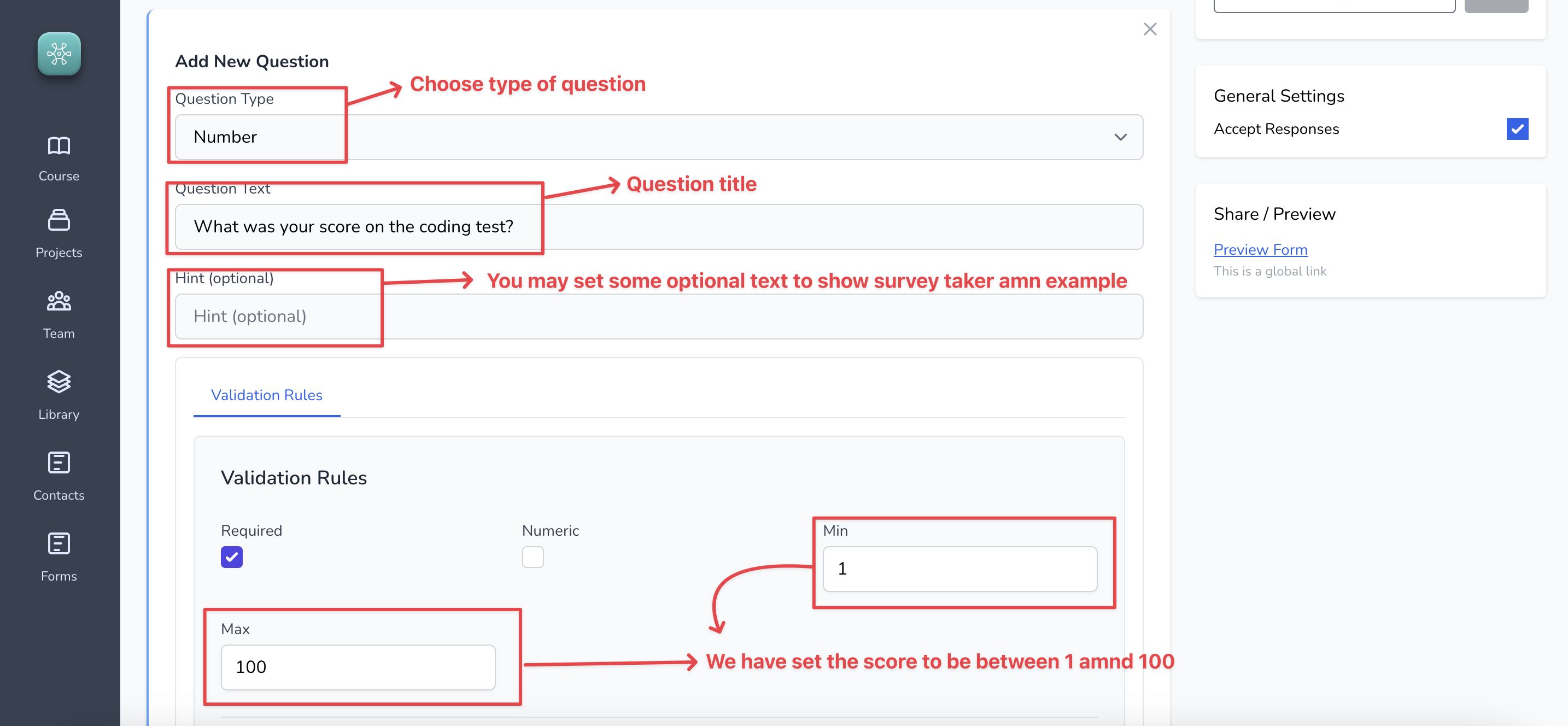Screen dimensions: 1568x726
Task: Click the Min value field
Action: coord(959,569)
